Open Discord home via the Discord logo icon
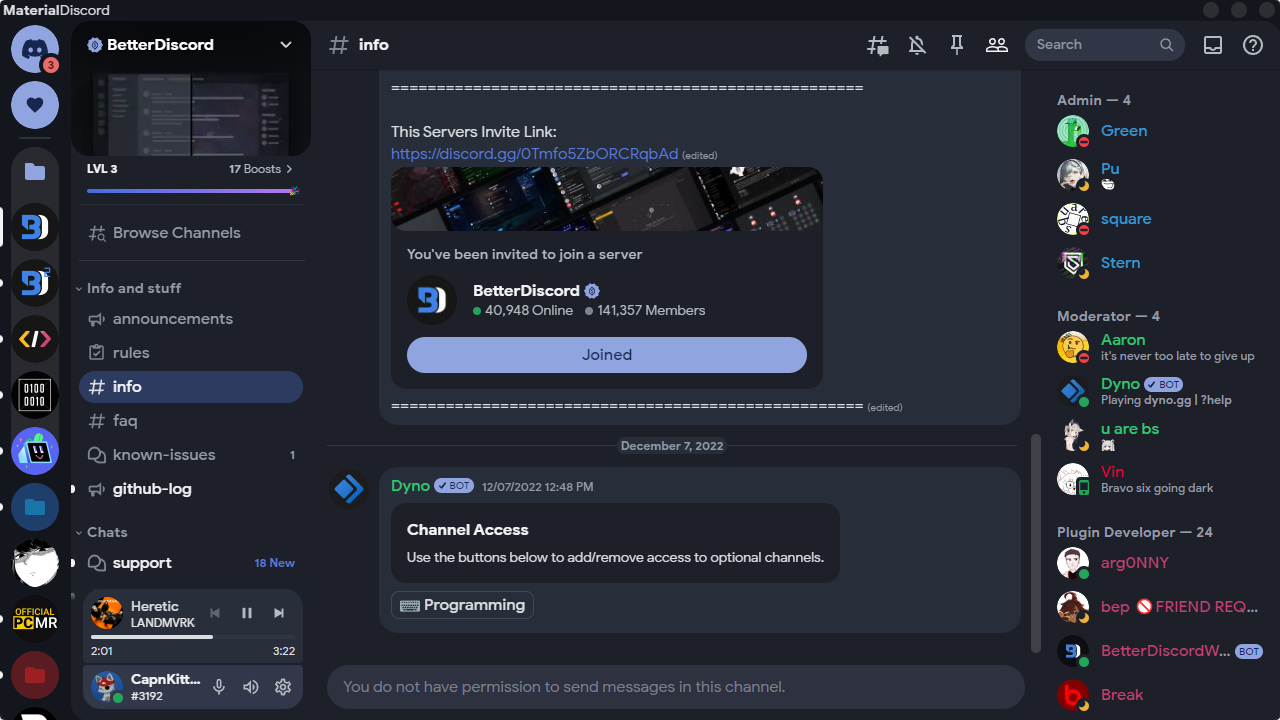Screen dimensions: 1280x720 tap(35, 50)
